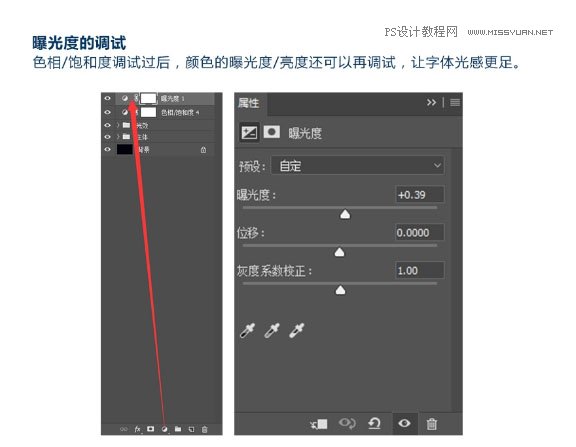The image size is (576, 447).
Task: Select the exposure adjustment icon in Properties
Action: tap(249, 133)
